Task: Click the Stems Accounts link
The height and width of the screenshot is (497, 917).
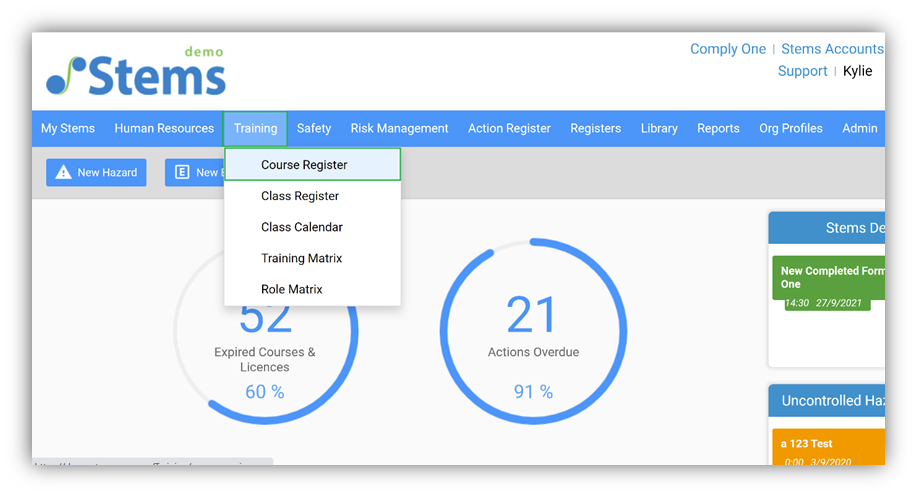Action: (x=832, y=49)
